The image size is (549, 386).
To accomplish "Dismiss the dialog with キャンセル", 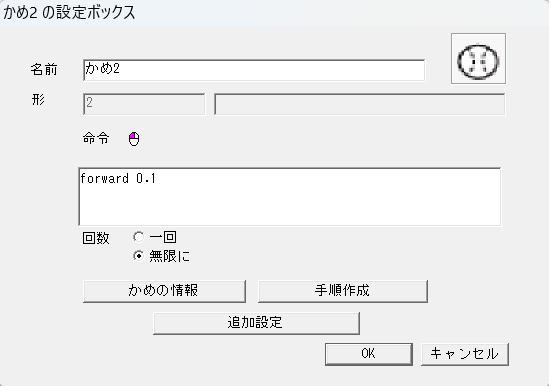I will click(465, 354).
